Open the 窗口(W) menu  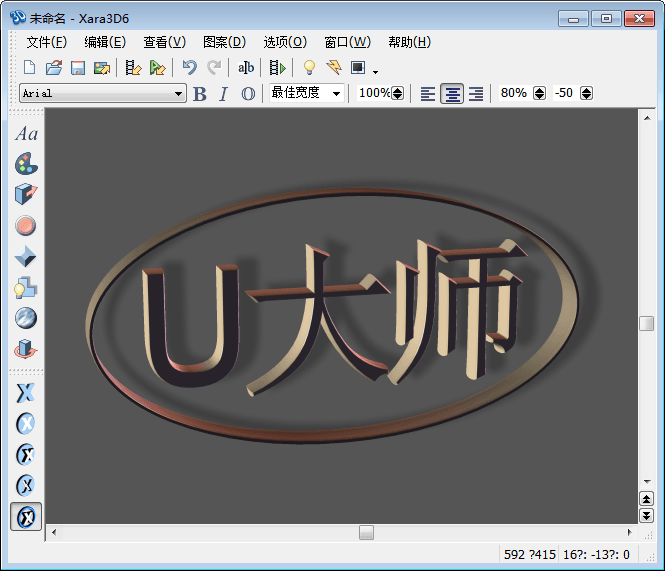tap(347, 42)
